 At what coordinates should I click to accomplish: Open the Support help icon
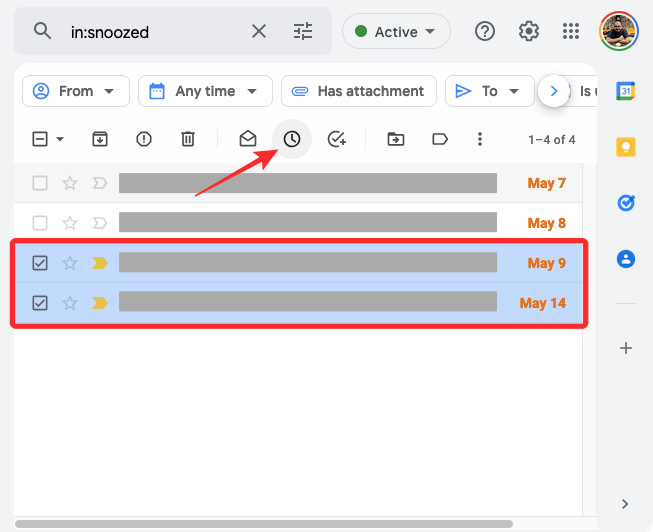tap(485, 31)
